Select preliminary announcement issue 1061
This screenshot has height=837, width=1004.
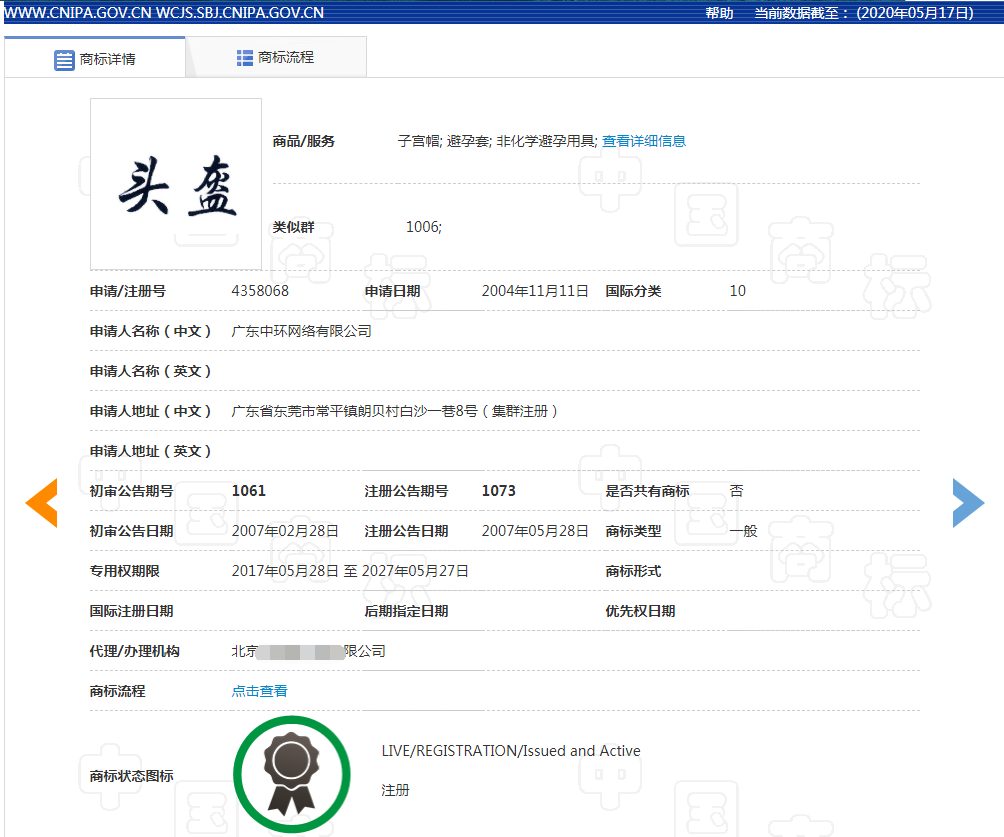pyautogui.click(x=248, y=491)
